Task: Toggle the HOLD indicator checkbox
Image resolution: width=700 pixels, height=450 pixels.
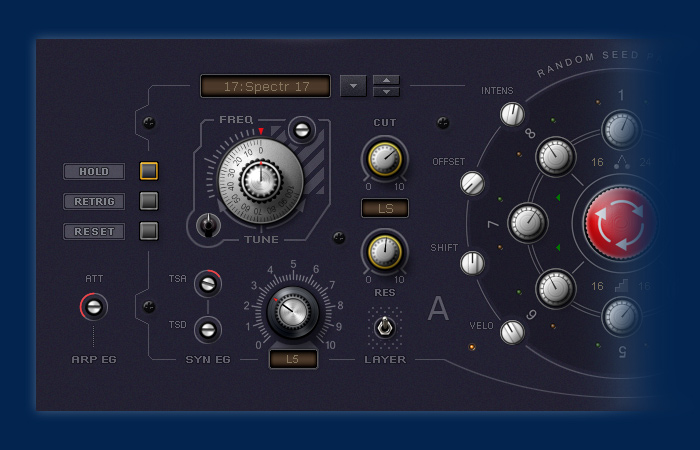Action: click(149, 171)
